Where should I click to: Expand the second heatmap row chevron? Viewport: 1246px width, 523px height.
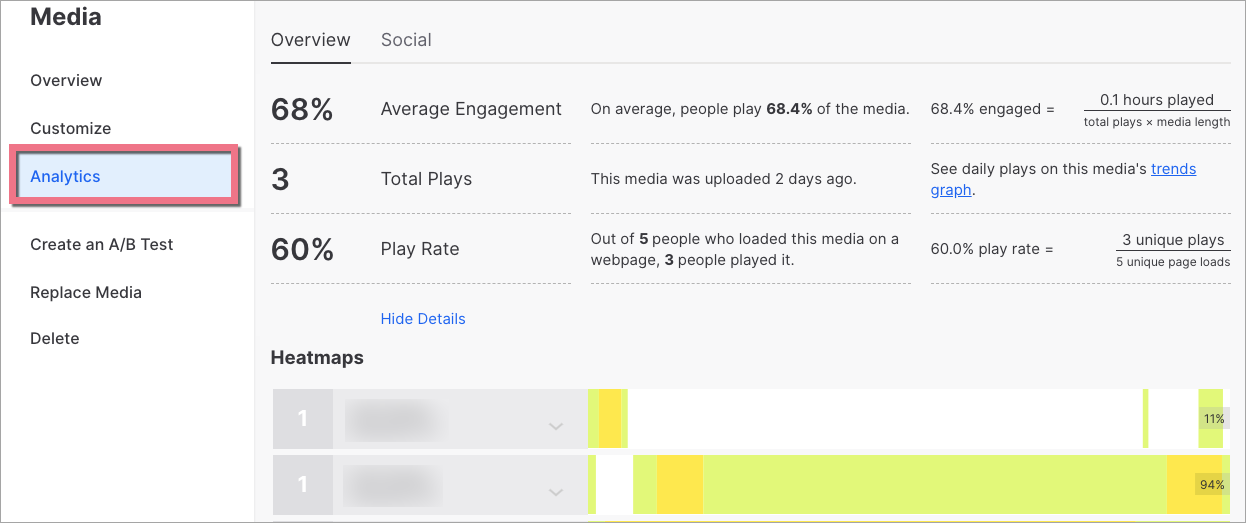click(556, 491)
